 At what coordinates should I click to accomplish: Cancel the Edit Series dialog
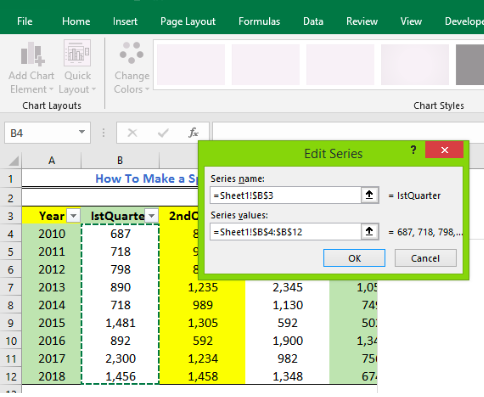pos(425,258)
